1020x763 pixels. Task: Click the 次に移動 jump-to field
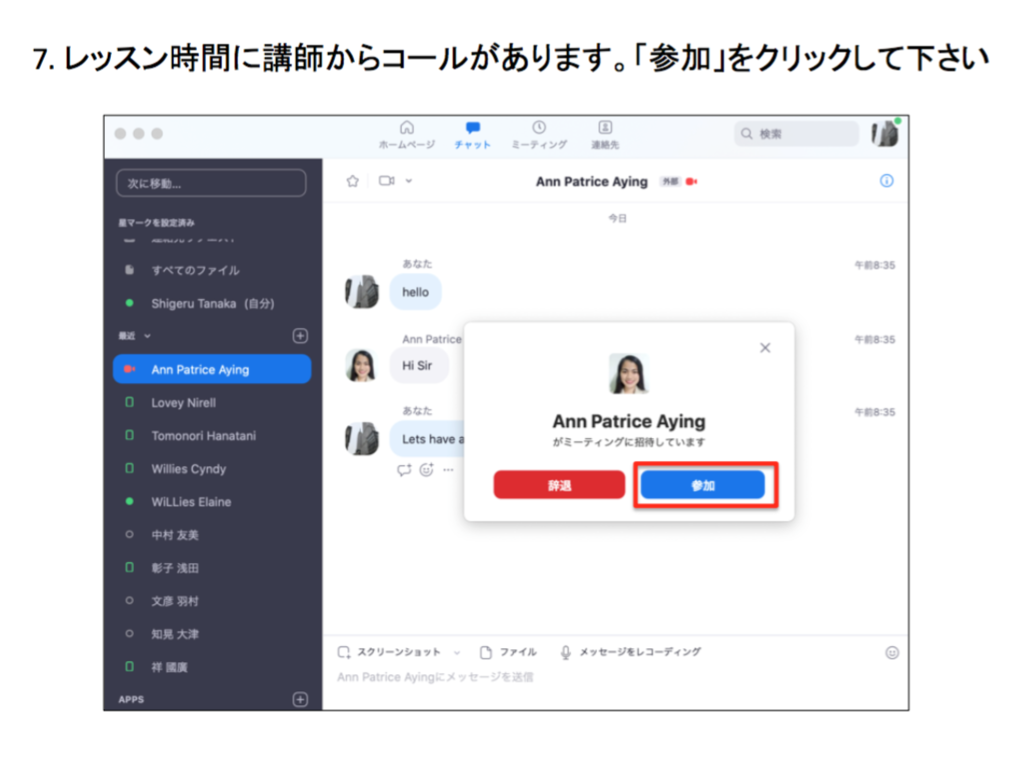(211, 183)
